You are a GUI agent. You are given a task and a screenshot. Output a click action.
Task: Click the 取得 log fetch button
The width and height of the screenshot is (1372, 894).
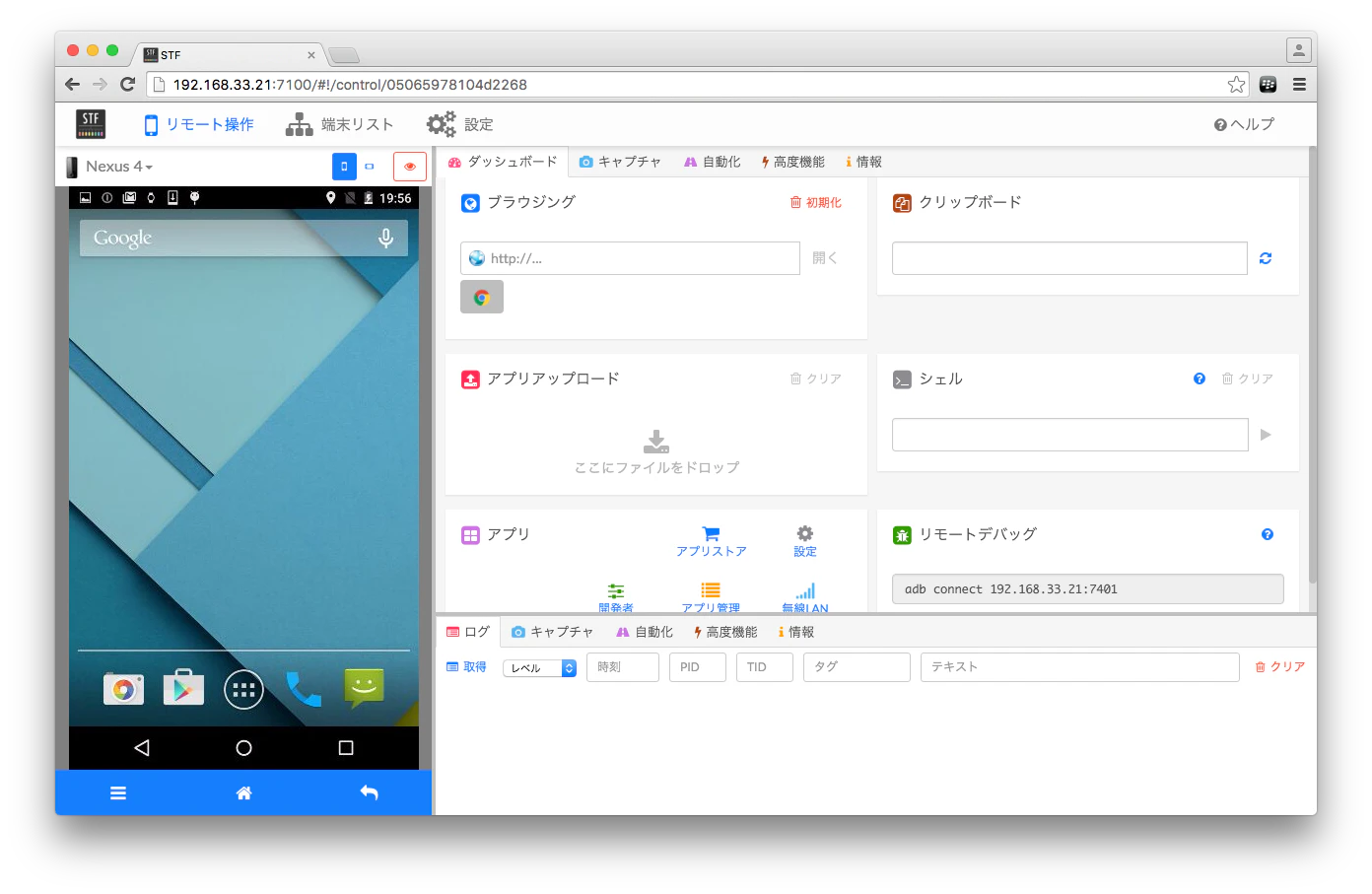coord(466,667)
